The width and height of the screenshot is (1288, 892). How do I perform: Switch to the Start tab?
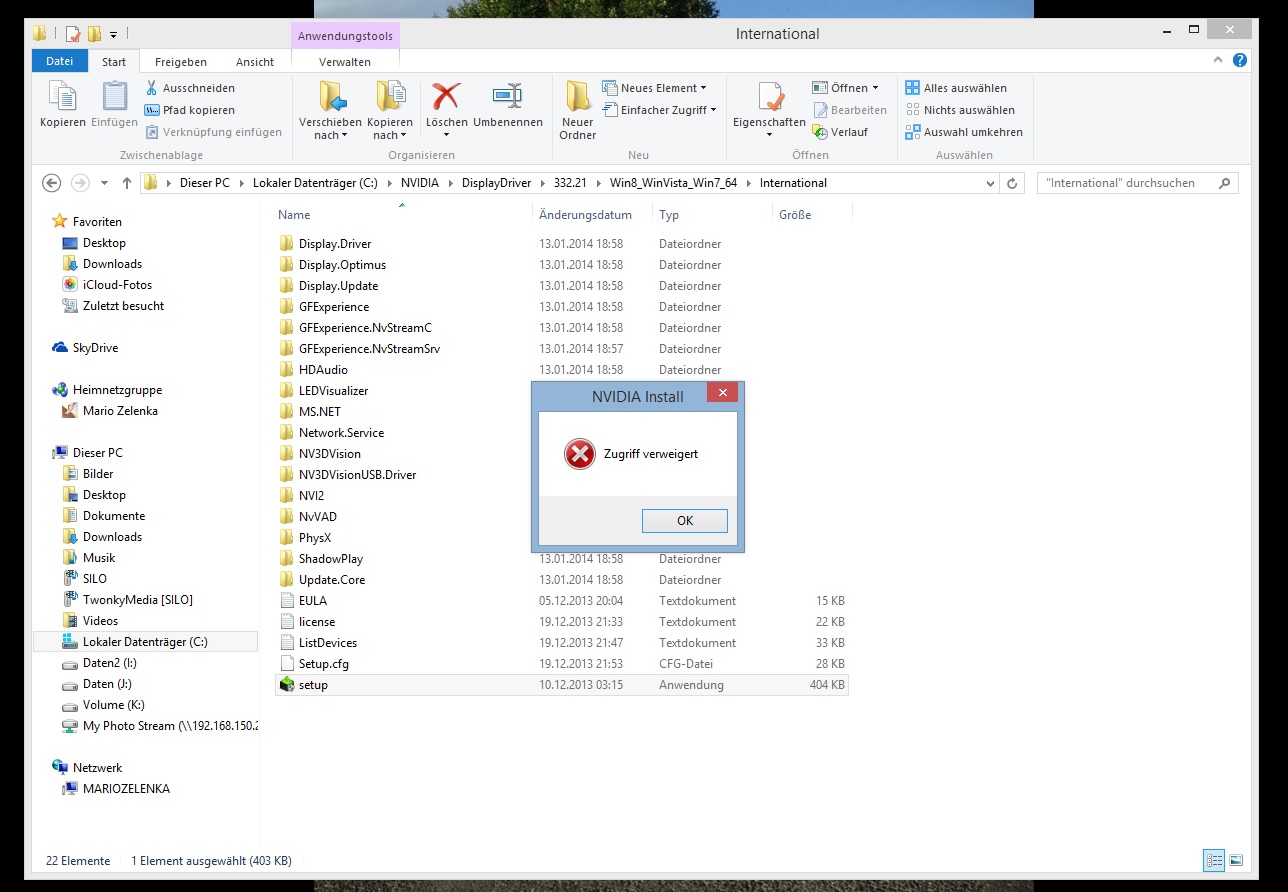(114, 61)
